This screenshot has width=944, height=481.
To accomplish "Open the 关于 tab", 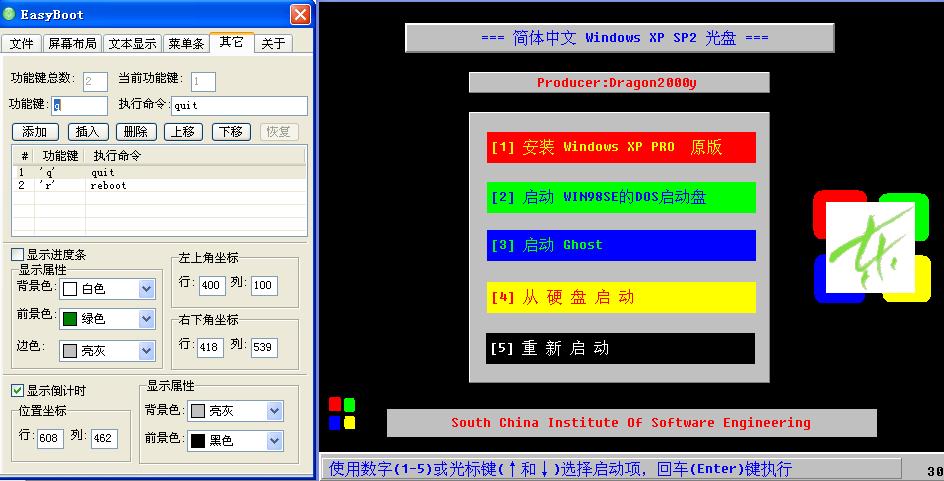I will tap(273, 43).
